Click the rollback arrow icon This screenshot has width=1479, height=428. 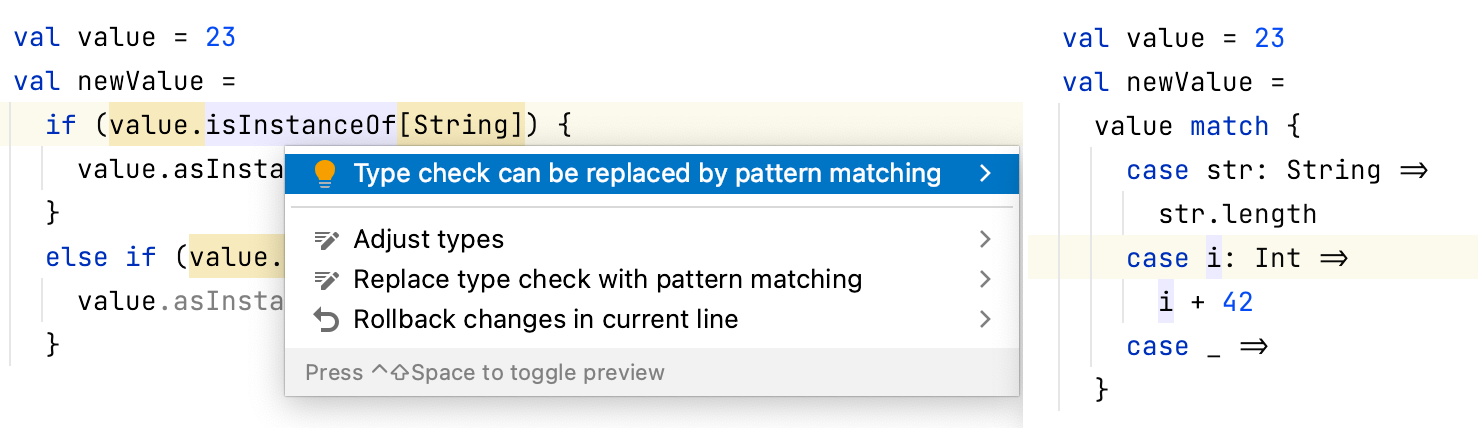pyautogui.click(x=326, y=320)
